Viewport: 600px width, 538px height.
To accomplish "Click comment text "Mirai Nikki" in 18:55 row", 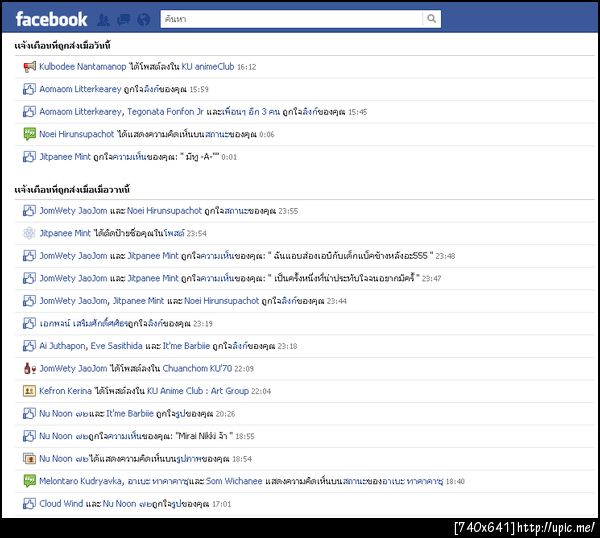I will pos(197,436).
